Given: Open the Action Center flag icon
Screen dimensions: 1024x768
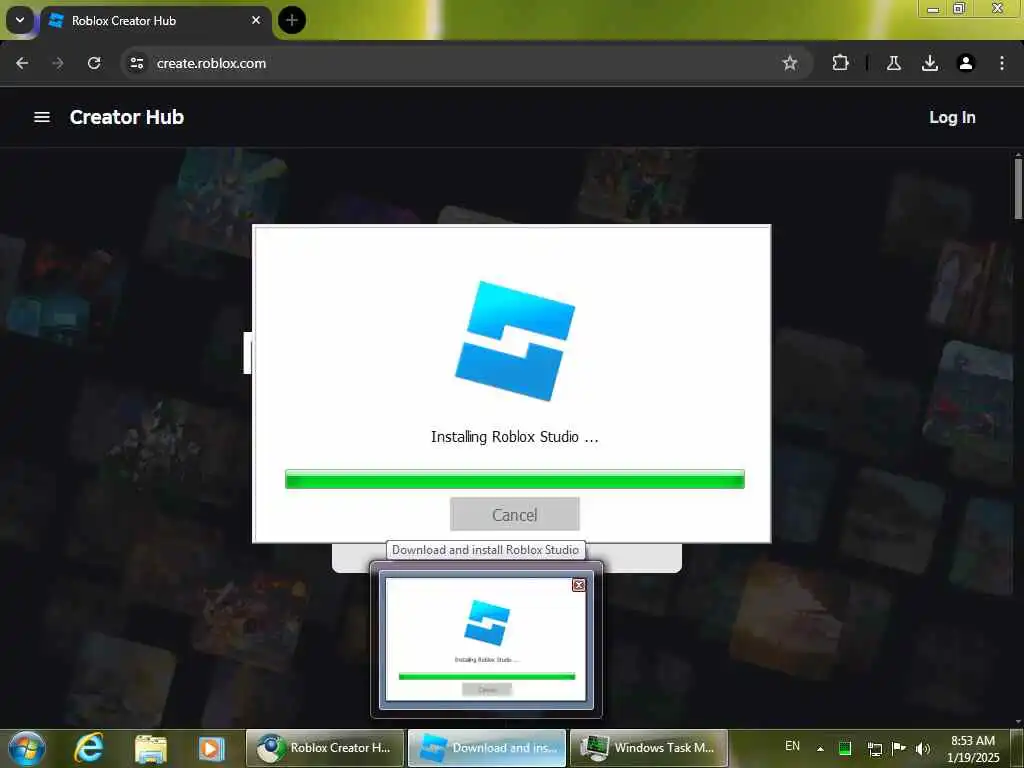Looking at the screenshot, I should click(x=899, y=748).
